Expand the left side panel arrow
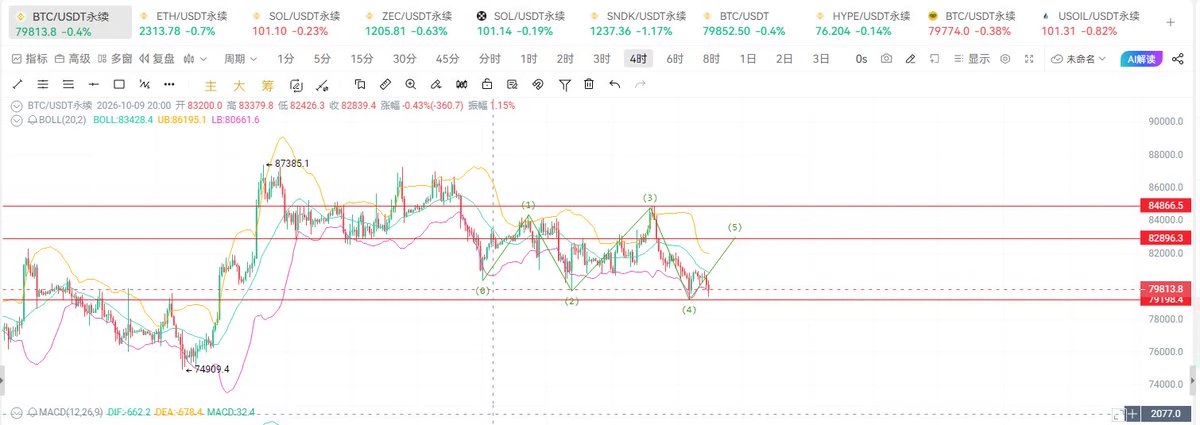 [2, 379]
